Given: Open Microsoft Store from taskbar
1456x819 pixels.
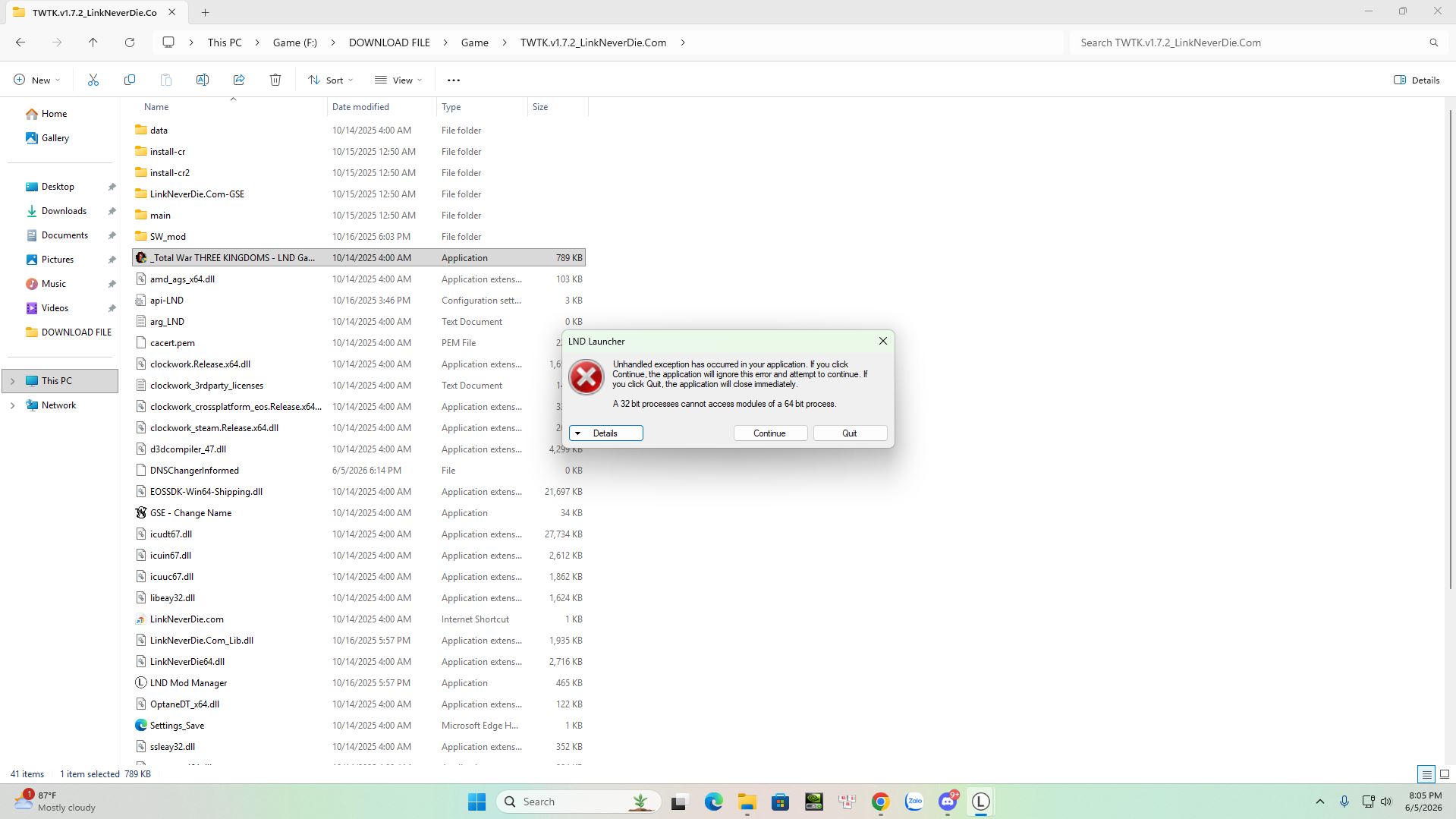Looking at the screenshot, I should [x=780, y=802].
